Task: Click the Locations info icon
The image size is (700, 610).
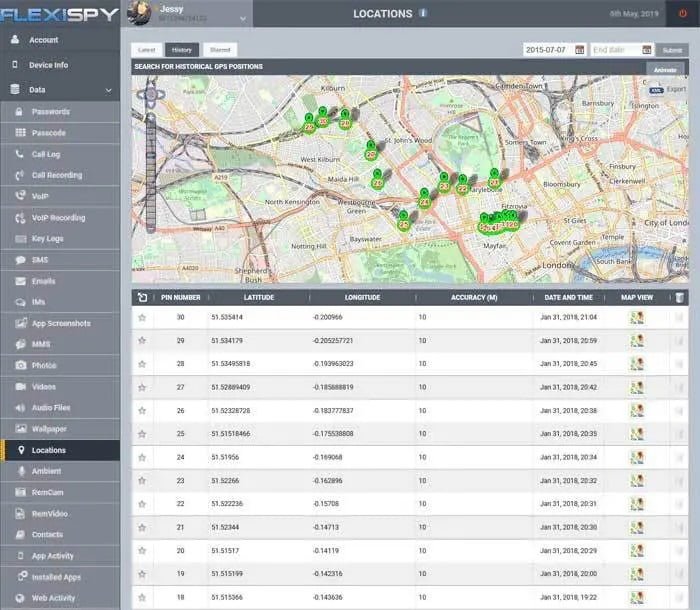Action: pos(422,13)
